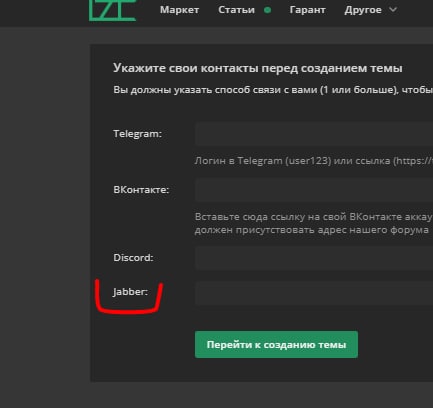Click the Telegram login hint text

[314, 161]
